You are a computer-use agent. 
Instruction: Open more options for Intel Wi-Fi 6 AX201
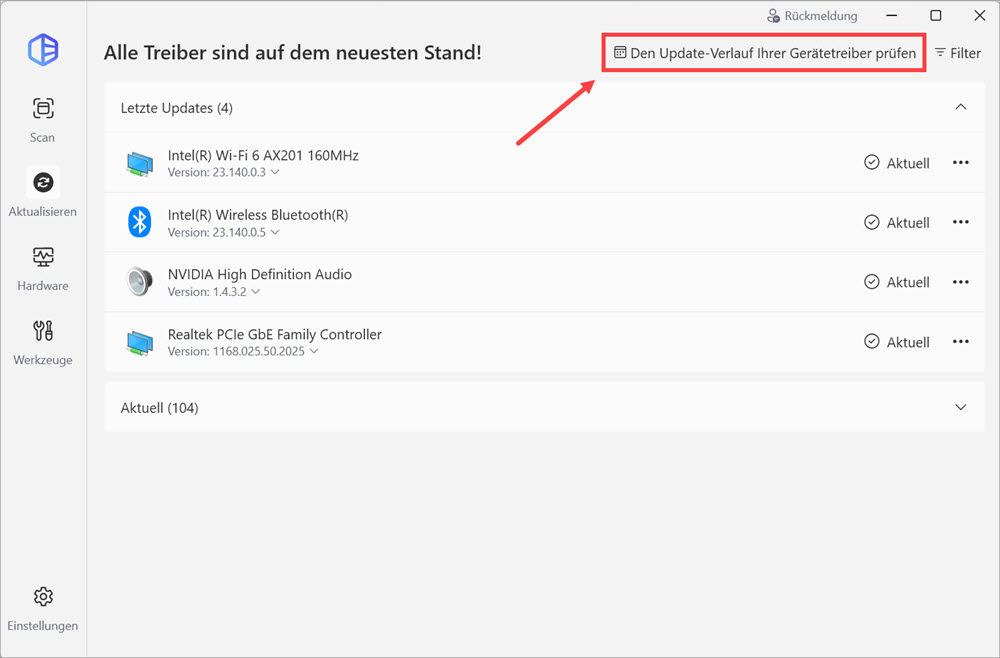pos(960,163)
